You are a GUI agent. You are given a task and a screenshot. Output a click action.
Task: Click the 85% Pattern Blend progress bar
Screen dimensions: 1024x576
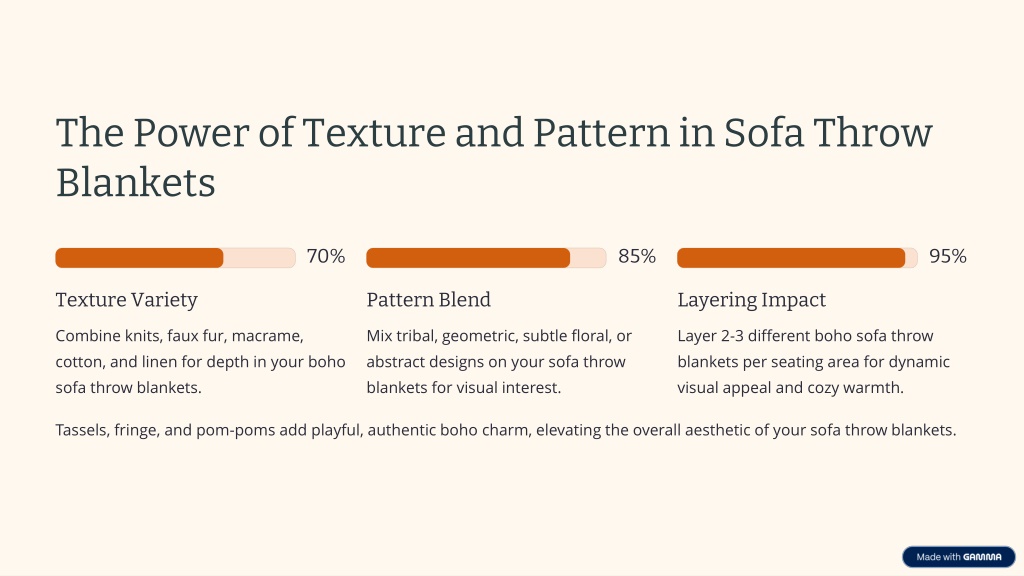pos(486,258)
